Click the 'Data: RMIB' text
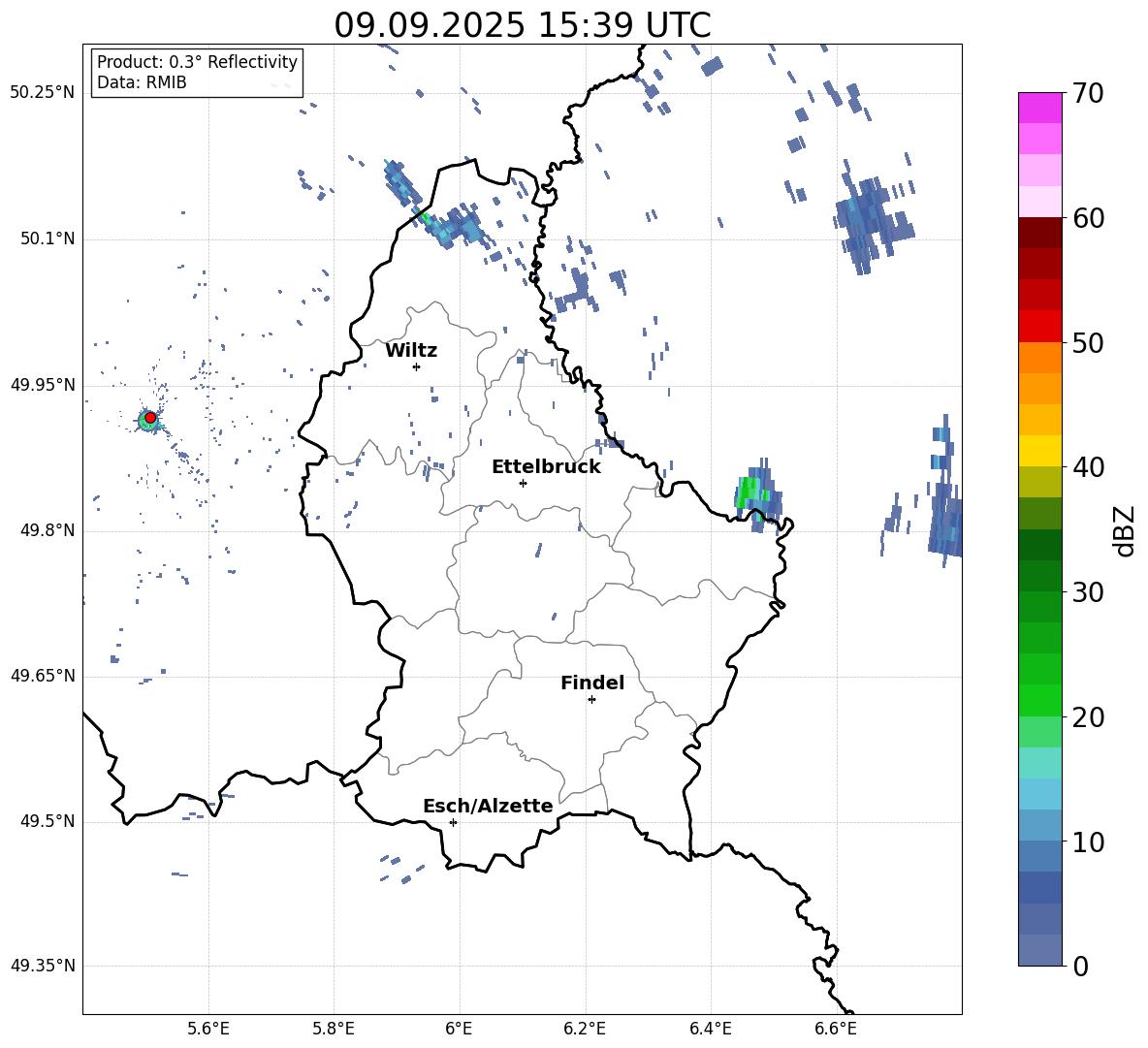The image size is (1148, 1048). coord(142,82)
